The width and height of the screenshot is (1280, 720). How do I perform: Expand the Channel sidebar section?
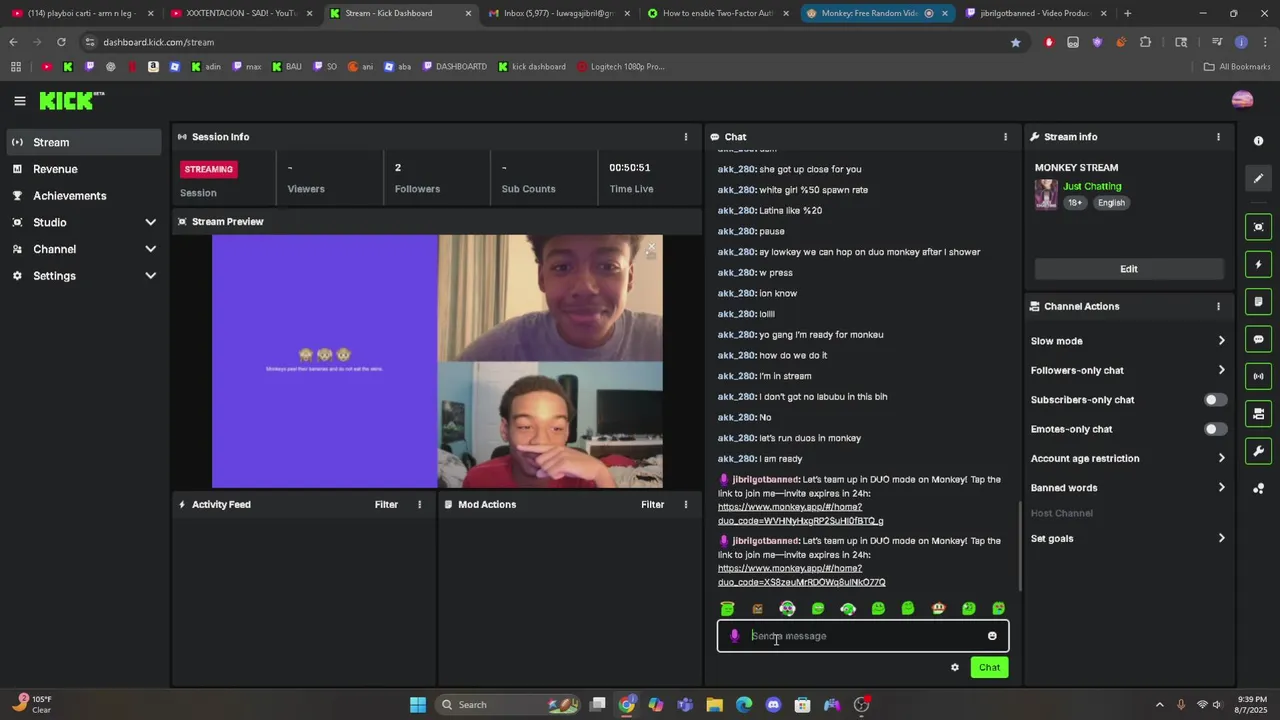(83, 249)
